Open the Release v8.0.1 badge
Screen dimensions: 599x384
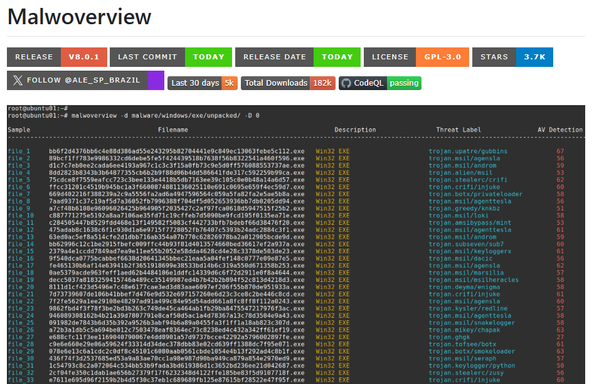[57, 57]
